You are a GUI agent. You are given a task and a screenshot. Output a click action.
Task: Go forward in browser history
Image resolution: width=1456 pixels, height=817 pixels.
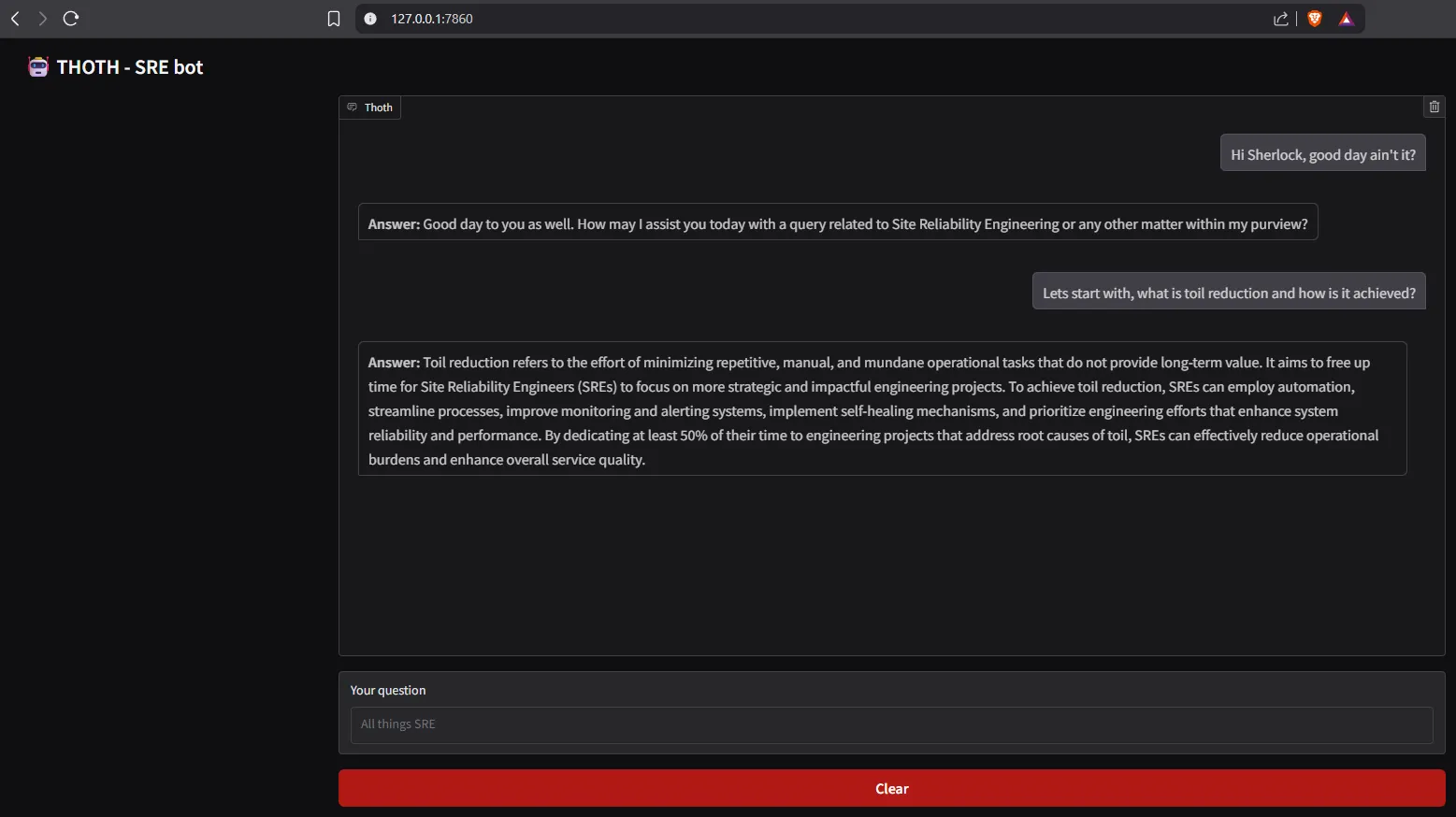(42, 19)
